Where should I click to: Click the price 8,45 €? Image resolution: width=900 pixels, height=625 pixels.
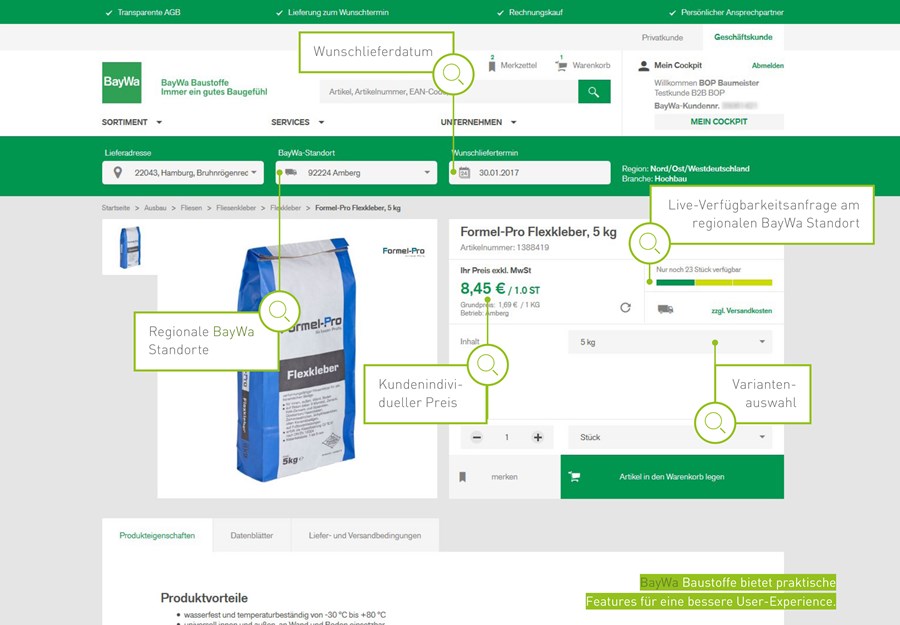point(483,288)
